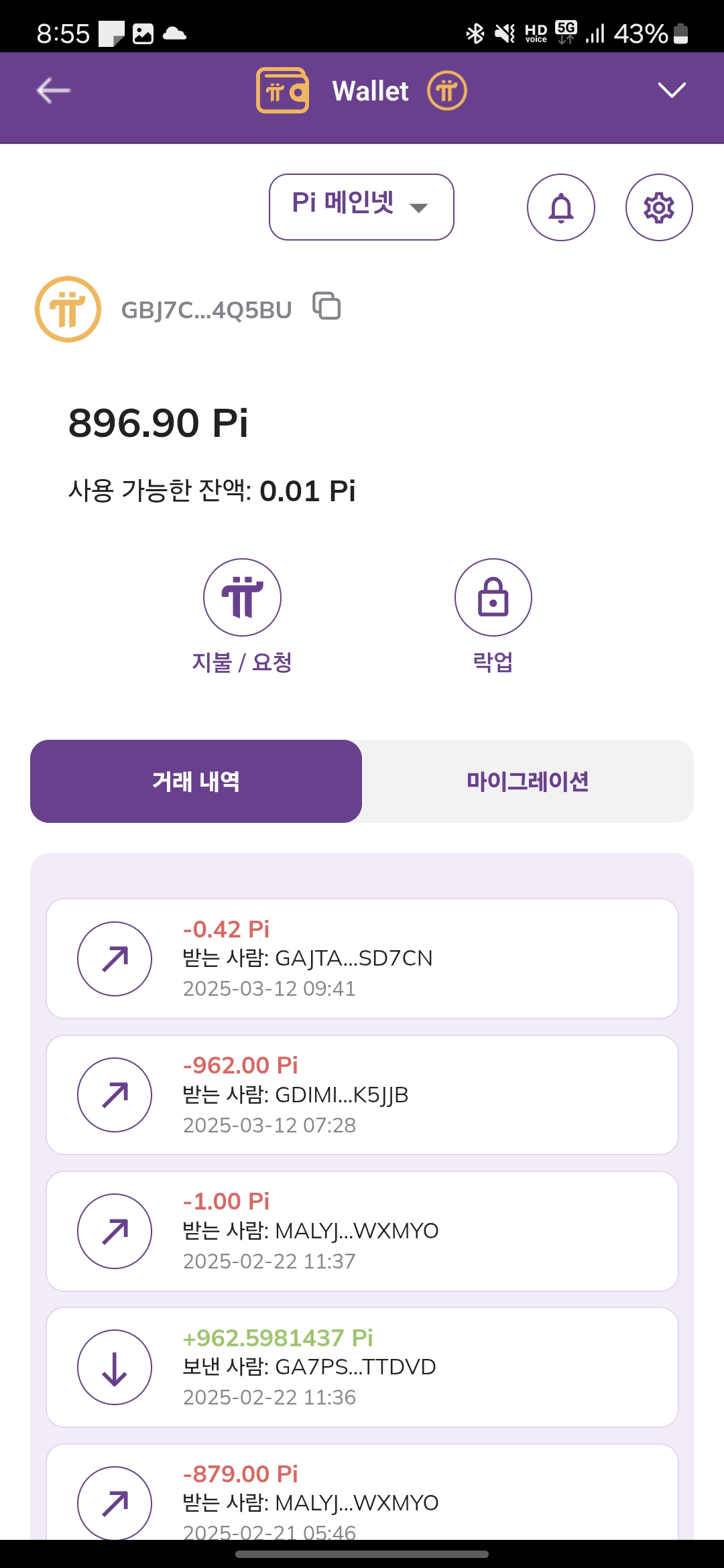Tap the Pi coin avatar next to address
724x1568 pixels.
click(x=68, y=310)
